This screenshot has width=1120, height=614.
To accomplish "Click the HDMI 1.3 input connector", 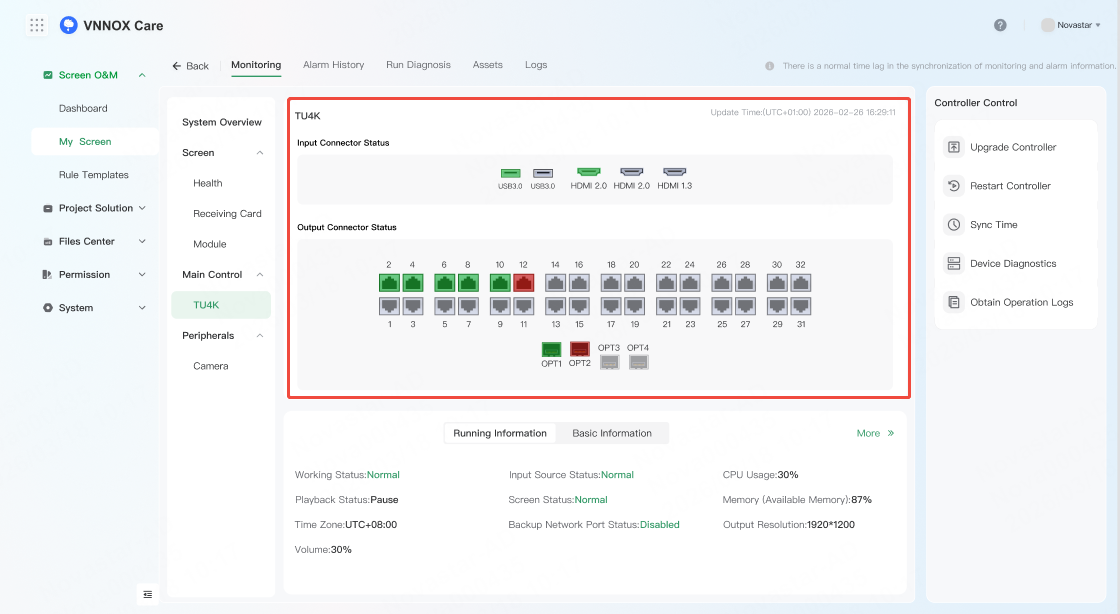I will (x=676, y=173).
